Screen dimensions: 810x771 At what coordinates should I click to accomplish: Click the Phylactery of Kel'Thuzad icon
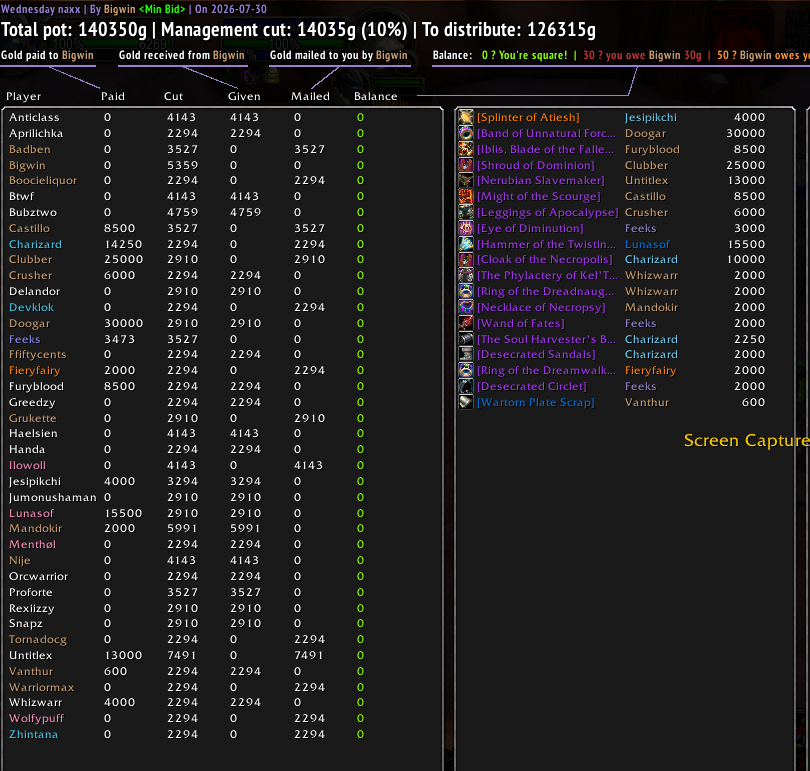466,275
